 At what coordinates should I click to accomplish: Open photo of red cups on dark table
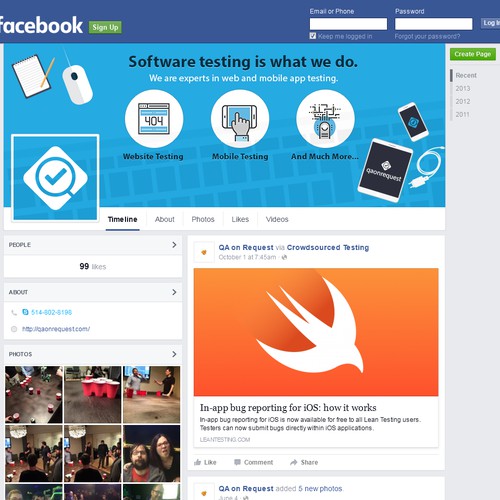(34, 395)
